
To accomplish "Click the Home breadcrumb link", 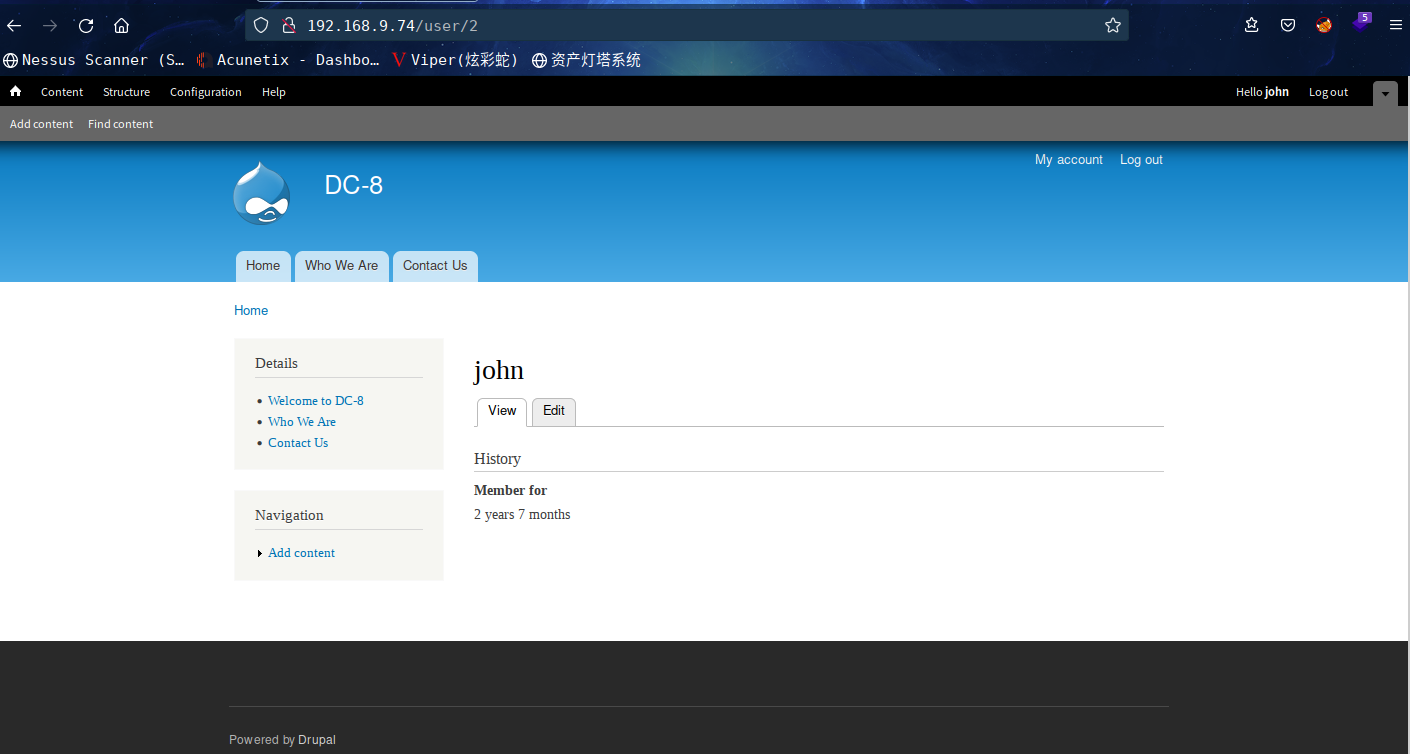I will 251,311.
